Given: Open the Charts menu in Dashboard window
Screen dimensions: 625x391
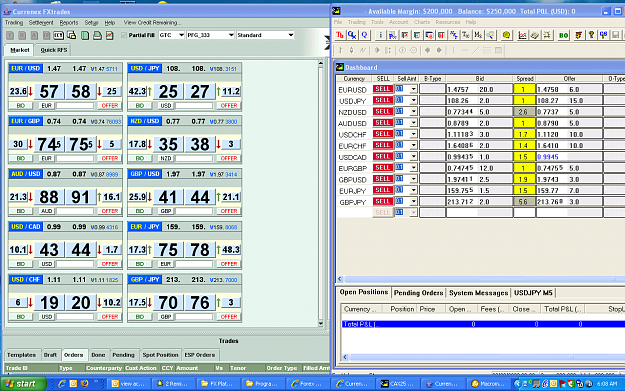Looking at the screenshot, I should coord(421,22).
